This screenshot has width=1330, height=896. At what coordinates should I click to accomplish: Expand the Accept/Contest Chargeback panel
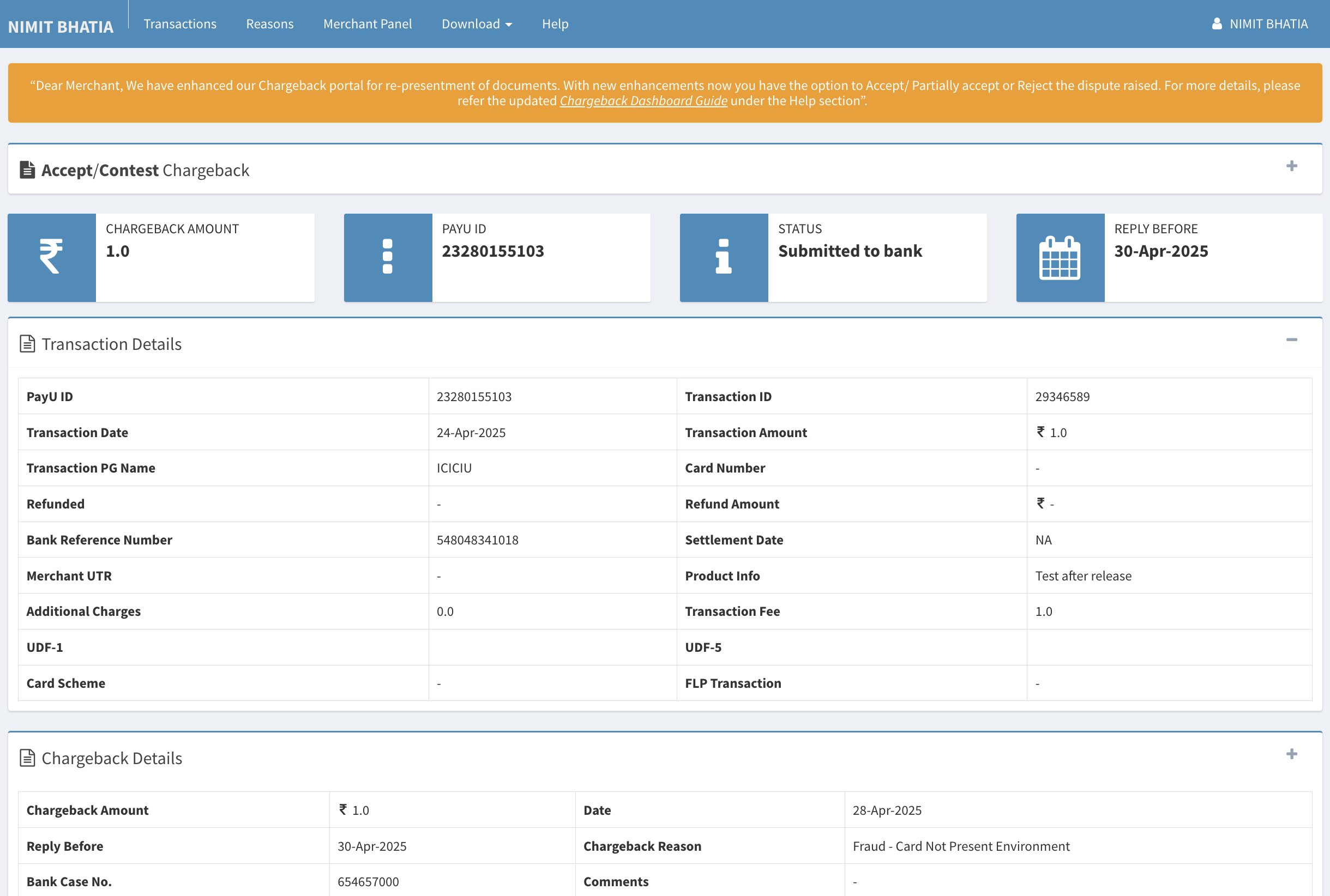point(1291,166)
